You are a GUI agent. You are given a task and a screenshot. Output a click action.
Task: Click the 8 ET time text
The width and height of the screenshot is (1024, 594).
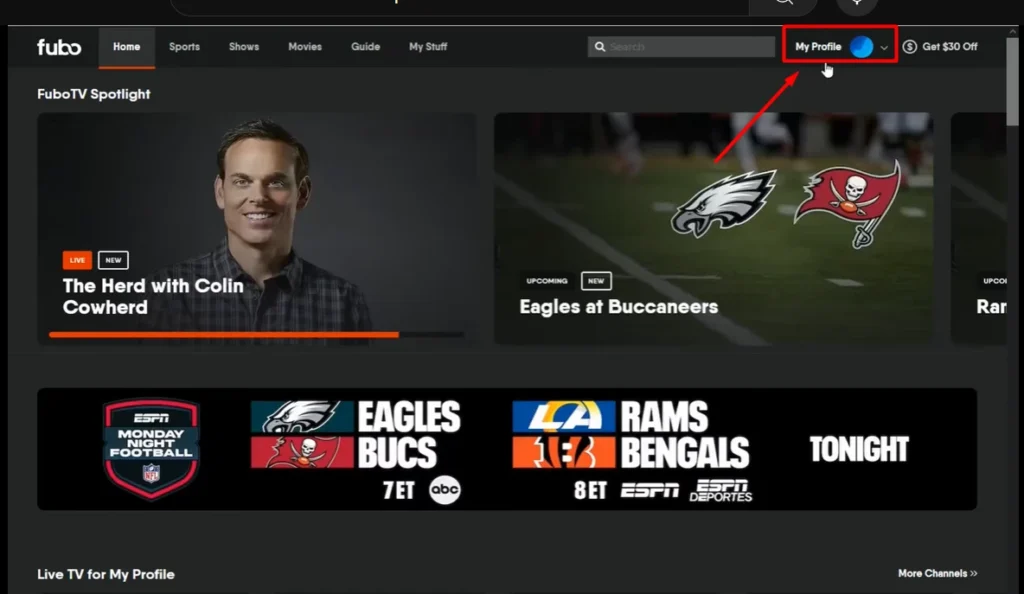pyautogui.click(x=590, y=490)
